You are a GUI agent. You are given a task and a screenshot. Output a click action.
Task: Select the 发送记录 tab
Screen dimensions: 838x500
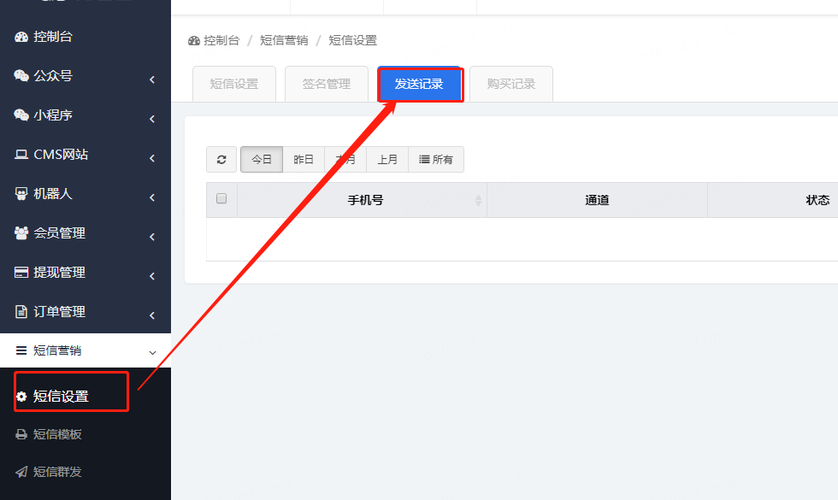coord(419,84)
